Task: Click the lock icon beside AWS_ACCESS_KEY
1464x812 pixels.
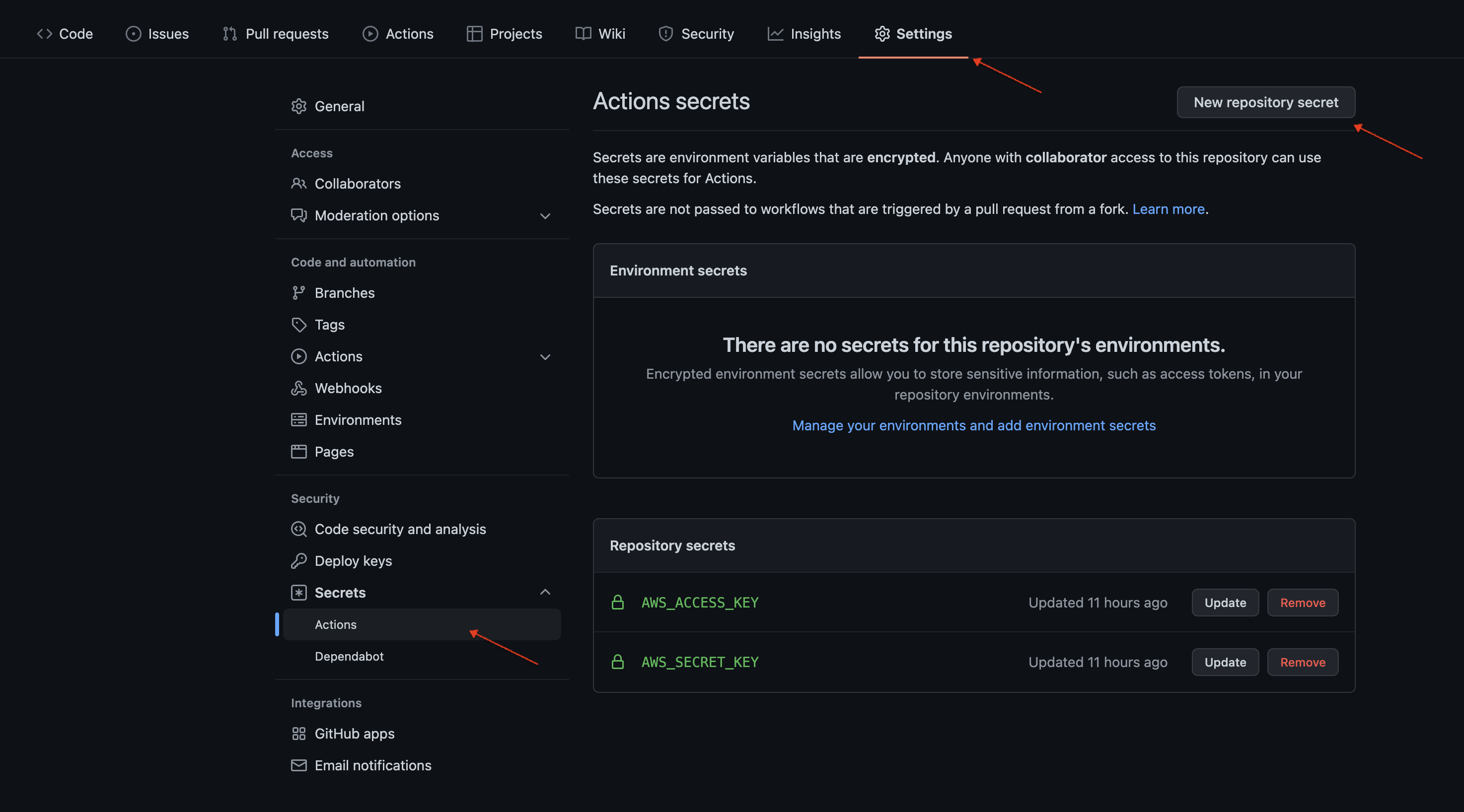Action: (617, 603)
